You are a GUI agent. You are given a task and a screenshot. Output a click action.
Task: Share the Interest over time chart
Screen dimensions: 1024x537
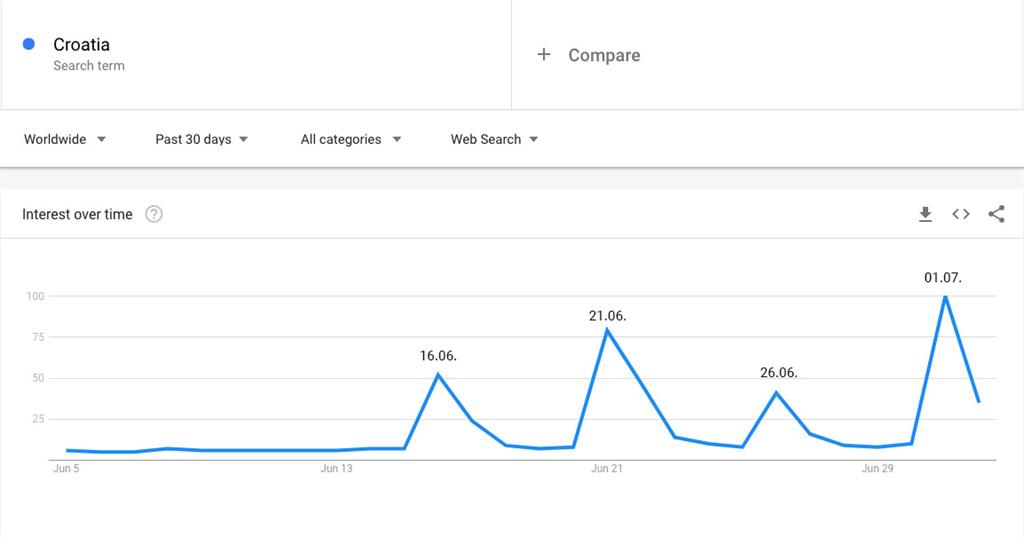tap(996, 214)
